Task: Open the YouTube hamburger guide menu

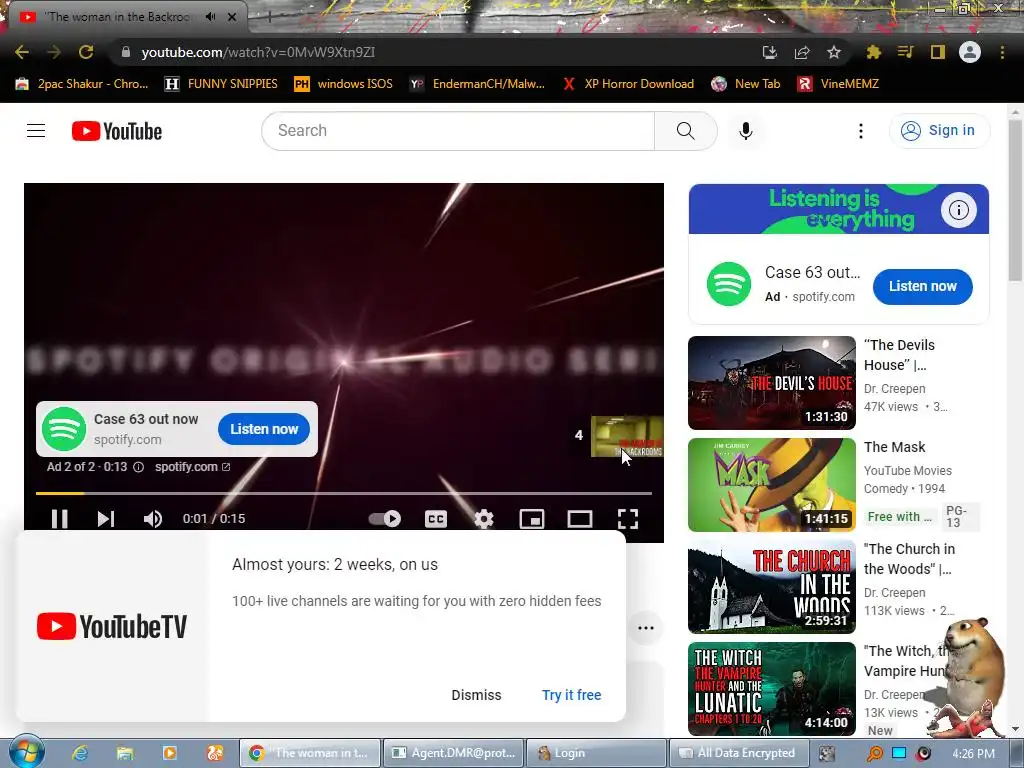Action: pyautogui.click(x=36, y=131)
